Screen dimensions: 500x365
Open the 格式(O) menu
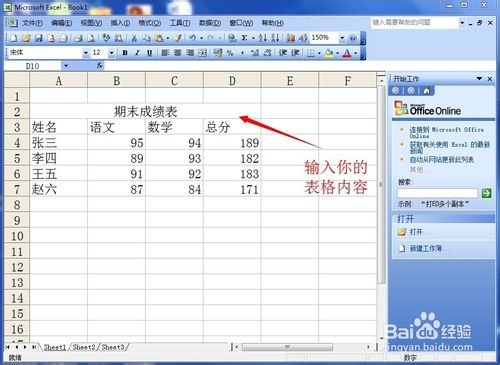(150, 23)
